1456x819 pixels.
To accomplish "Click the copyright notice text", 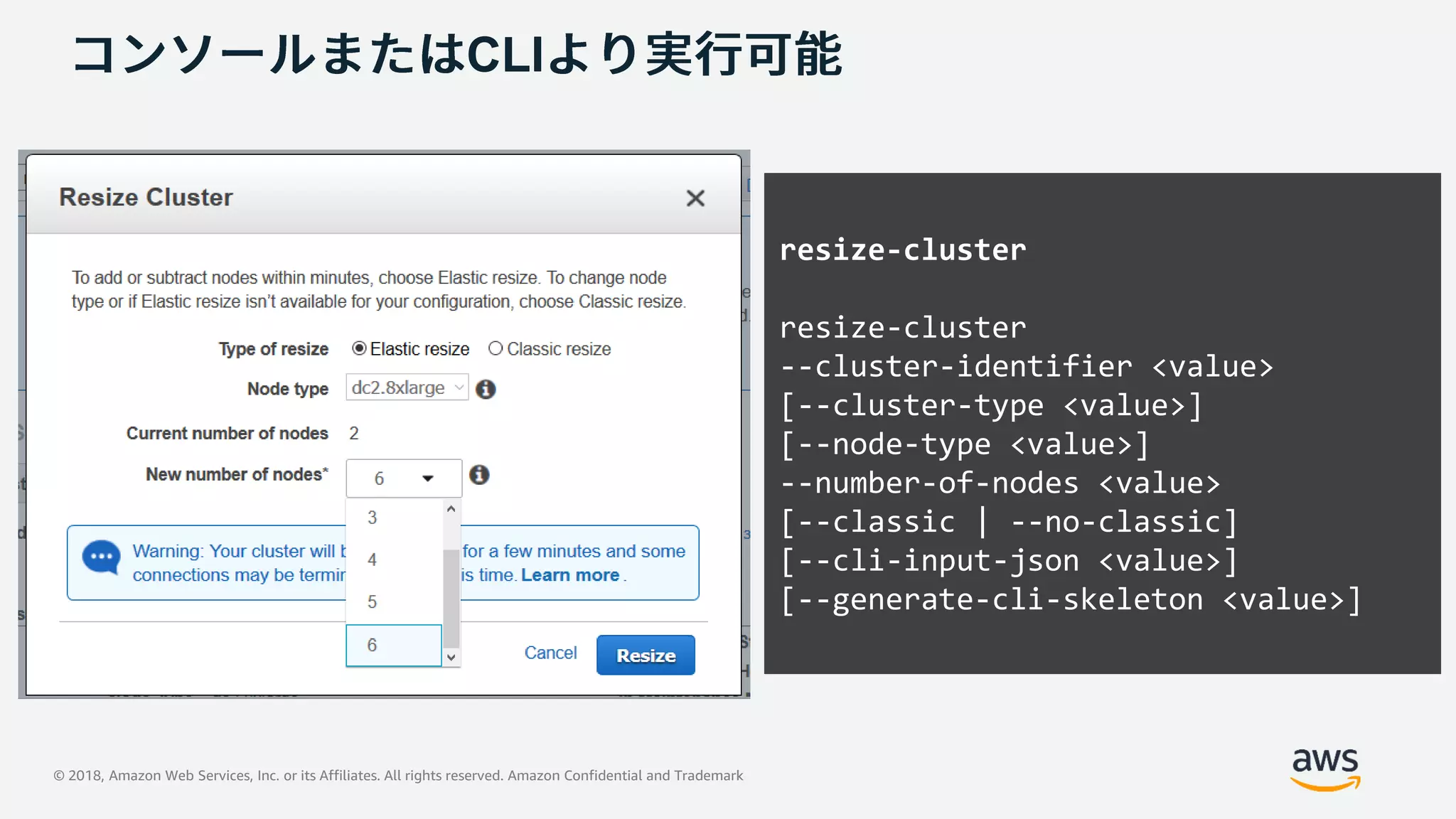I will [398, 776].
